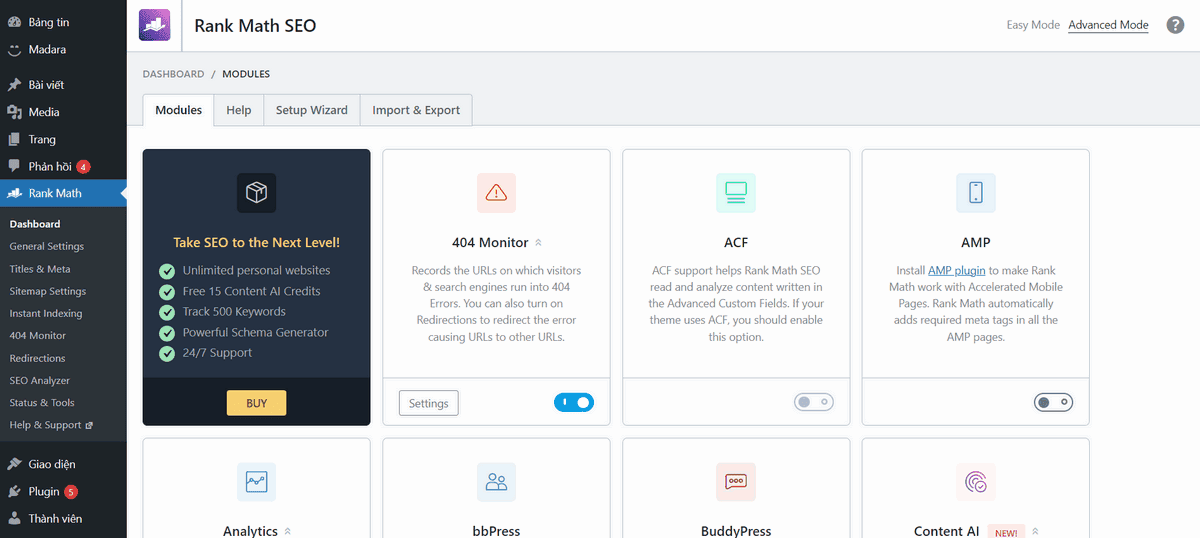Viewport: 1200px width, 538px height.
Task: Open Help & Support sidebar link
Action: tap(45, 425)
